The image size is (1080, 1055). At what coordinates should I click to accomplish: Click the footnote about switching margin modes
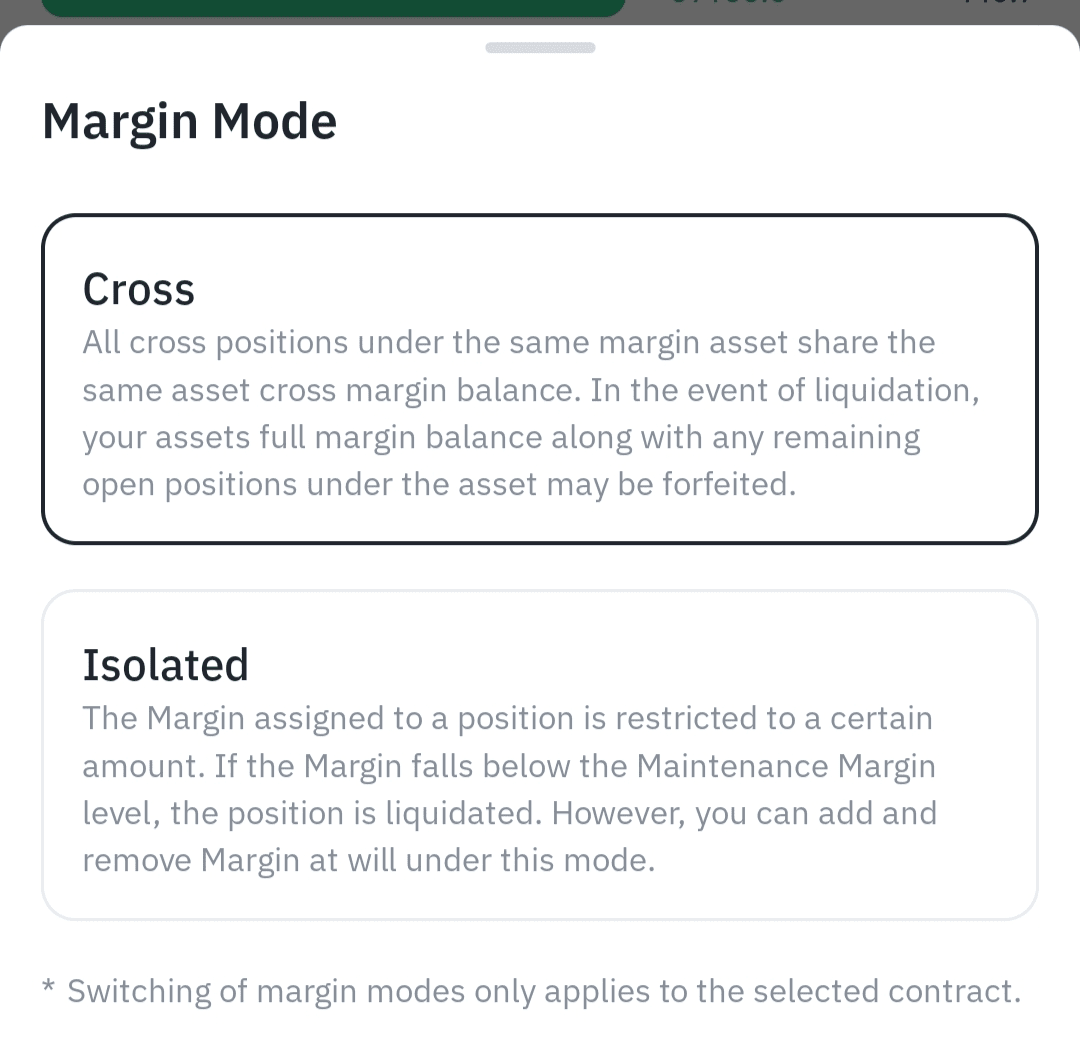(x=543, y=991)
